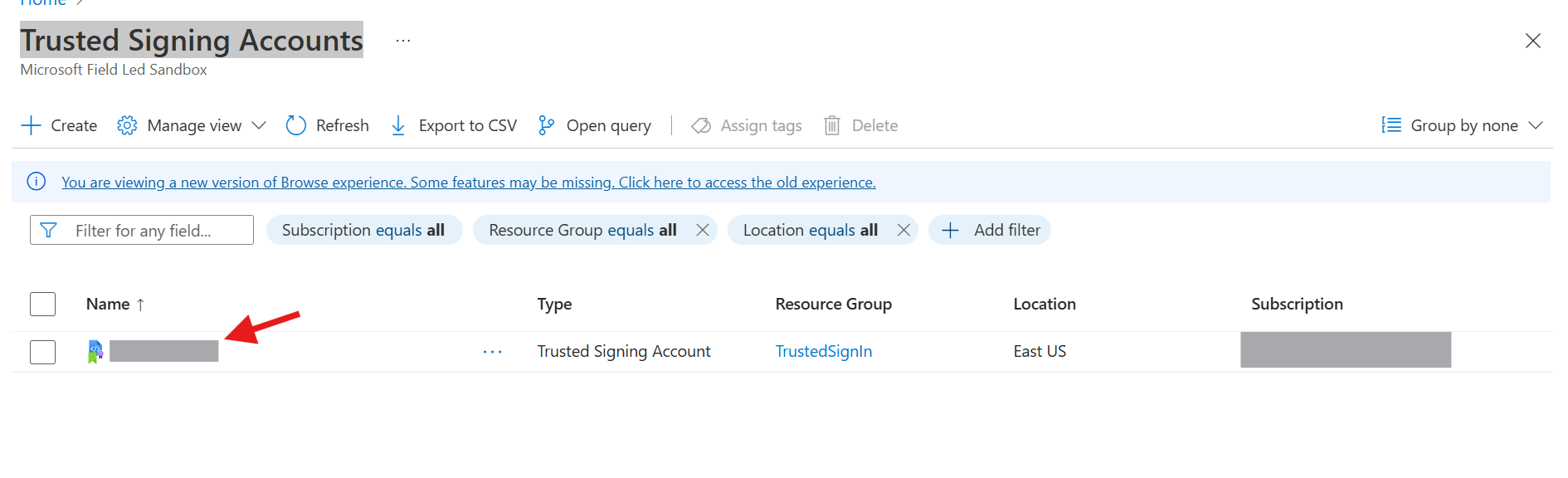1568x478 pixels.
Task: Click the Export to CSV download icon
Action: [398, 125]
